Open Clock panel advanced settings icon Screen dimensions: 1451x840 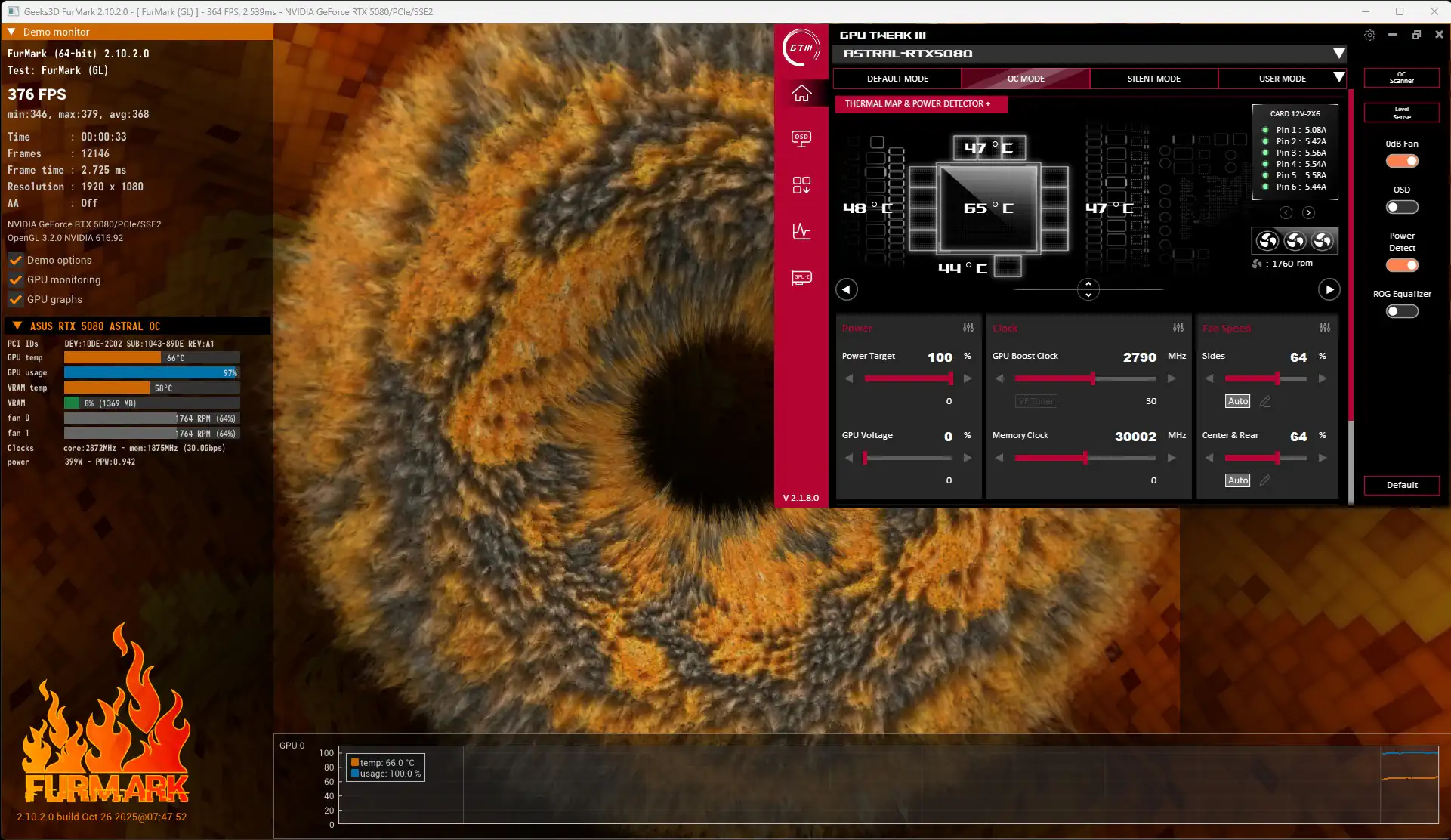click(1178, 328)
